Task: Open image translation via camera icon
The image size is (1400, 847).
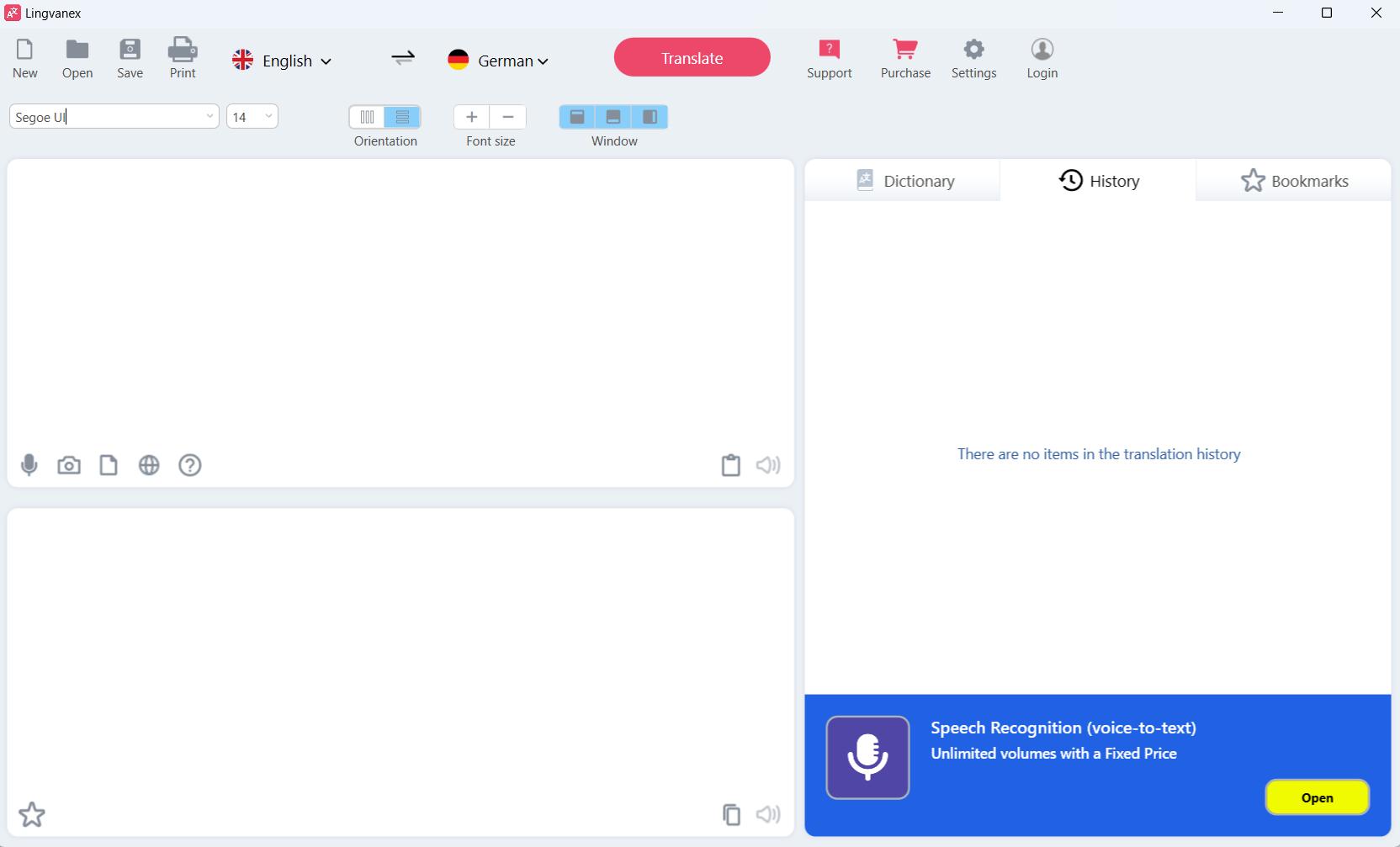Action: point(69,465)
